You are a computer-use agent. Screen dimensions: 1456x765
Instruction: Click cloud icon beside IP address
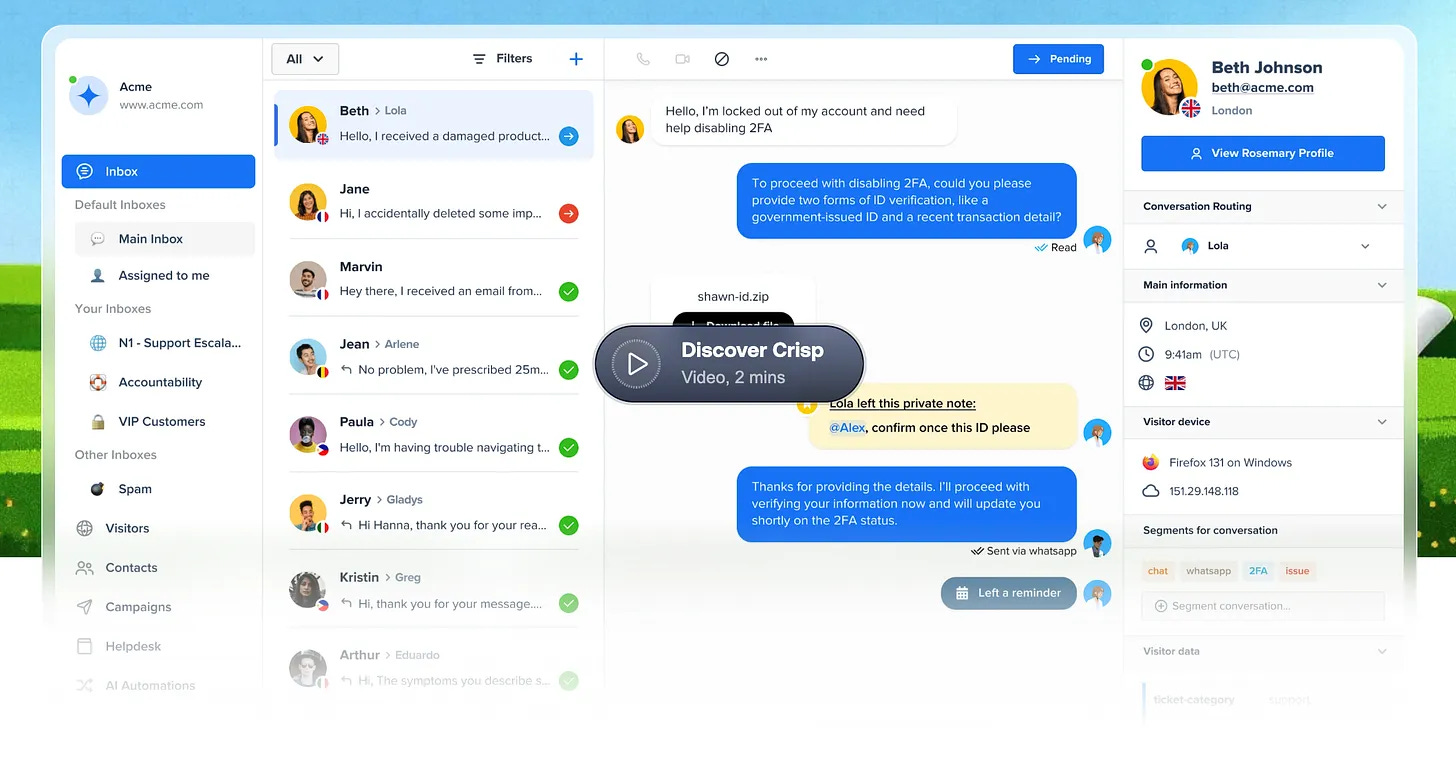click(1150, 491)
